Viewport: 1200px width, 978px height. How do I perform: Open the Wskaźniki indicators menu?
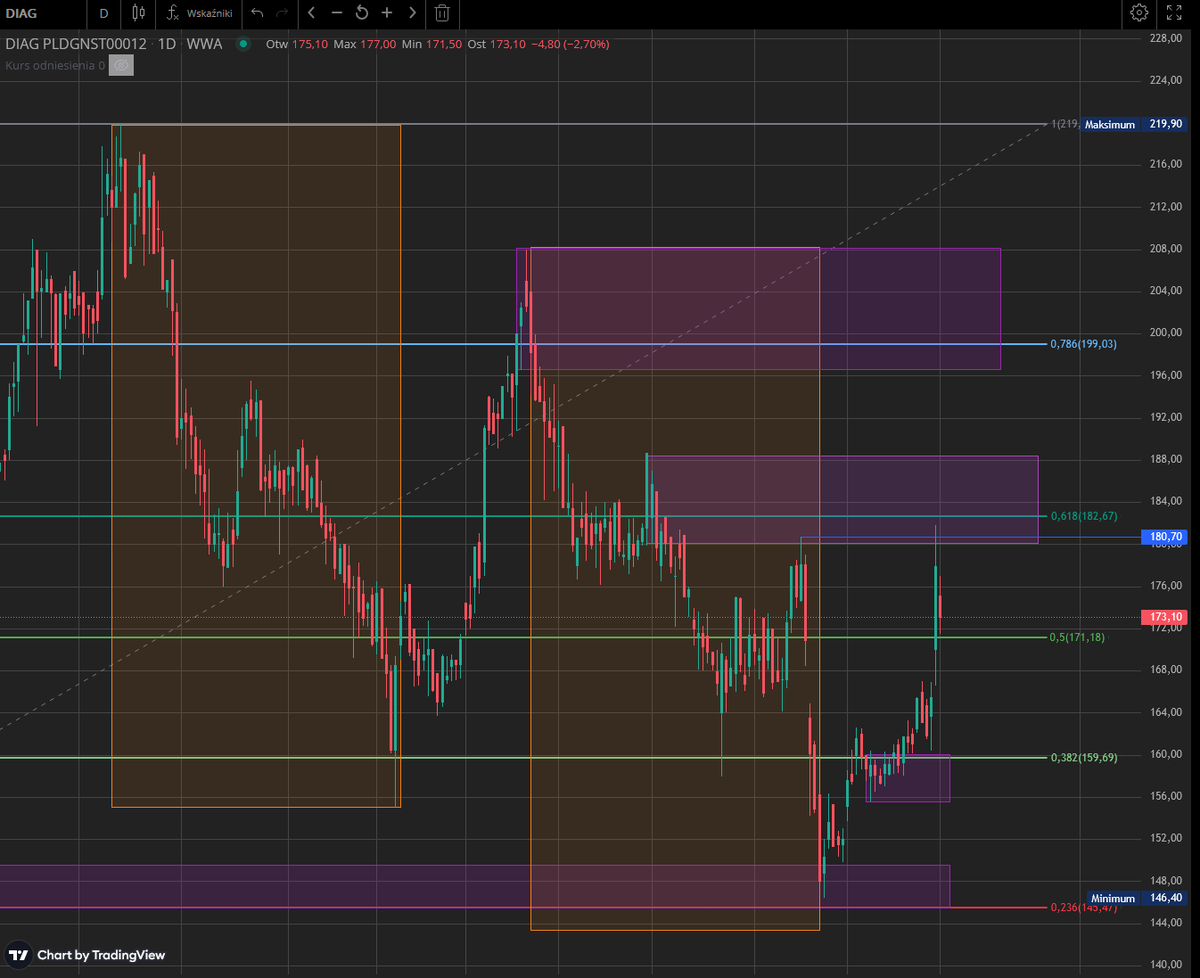(x=200, y=13)
